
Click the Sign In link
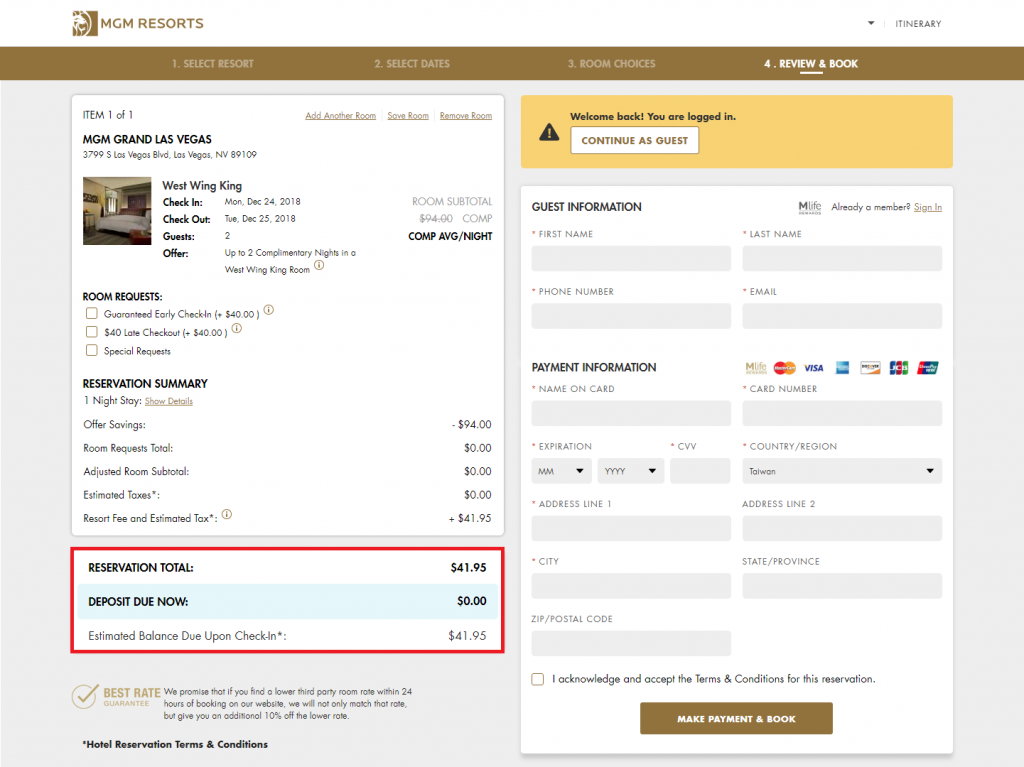click(x=927, y=208)
